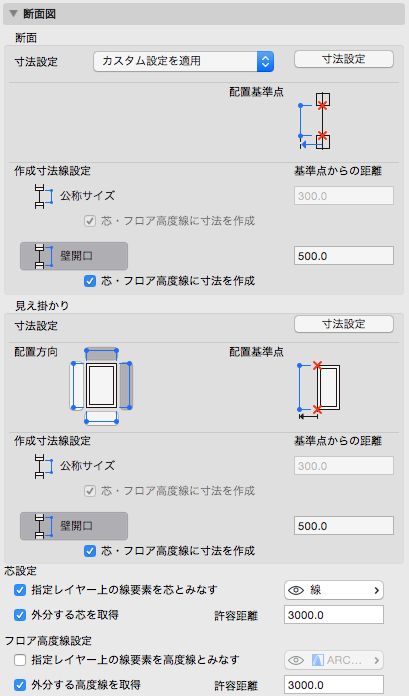Open the 線 layer selector popup
Screen dimensions: 409x696
pos(334,590)
